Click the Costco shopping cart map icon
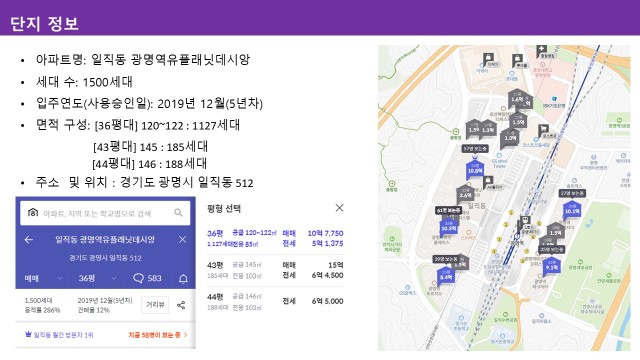640x360 pixels. 543,131
